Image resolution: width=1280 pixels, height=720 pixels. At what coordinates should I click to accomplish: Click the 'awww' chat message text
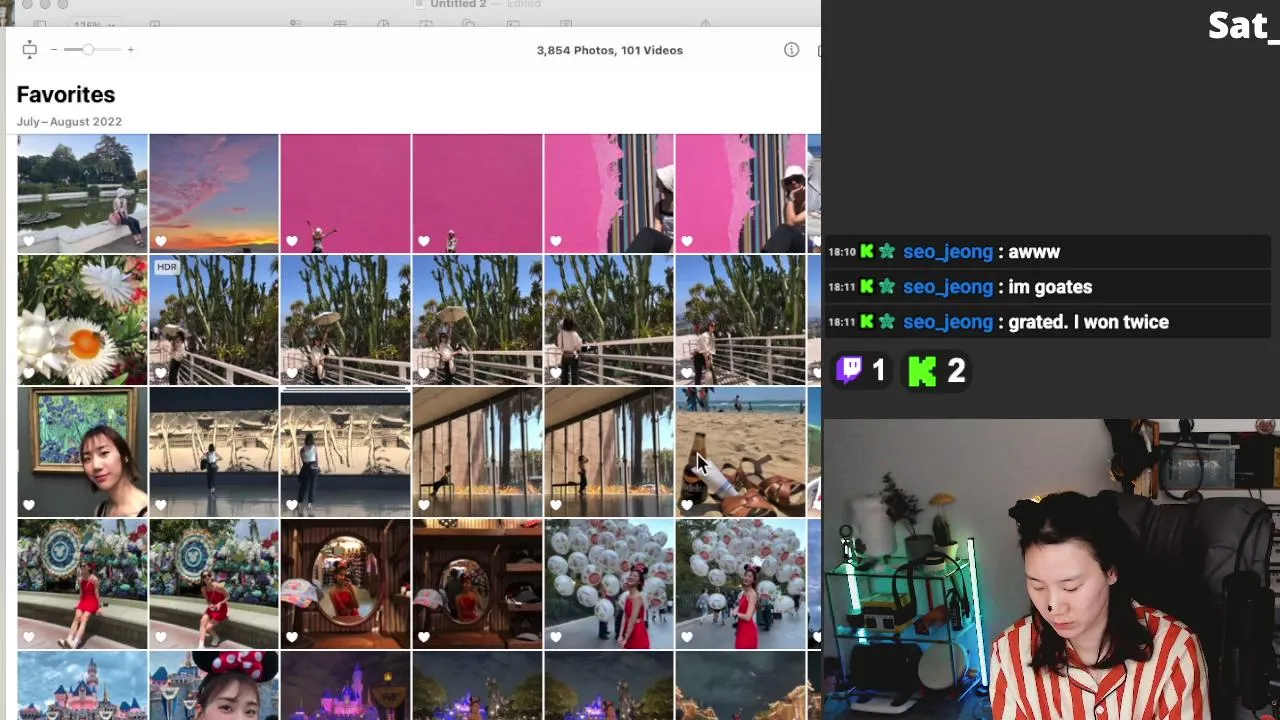pos(1034,252)
